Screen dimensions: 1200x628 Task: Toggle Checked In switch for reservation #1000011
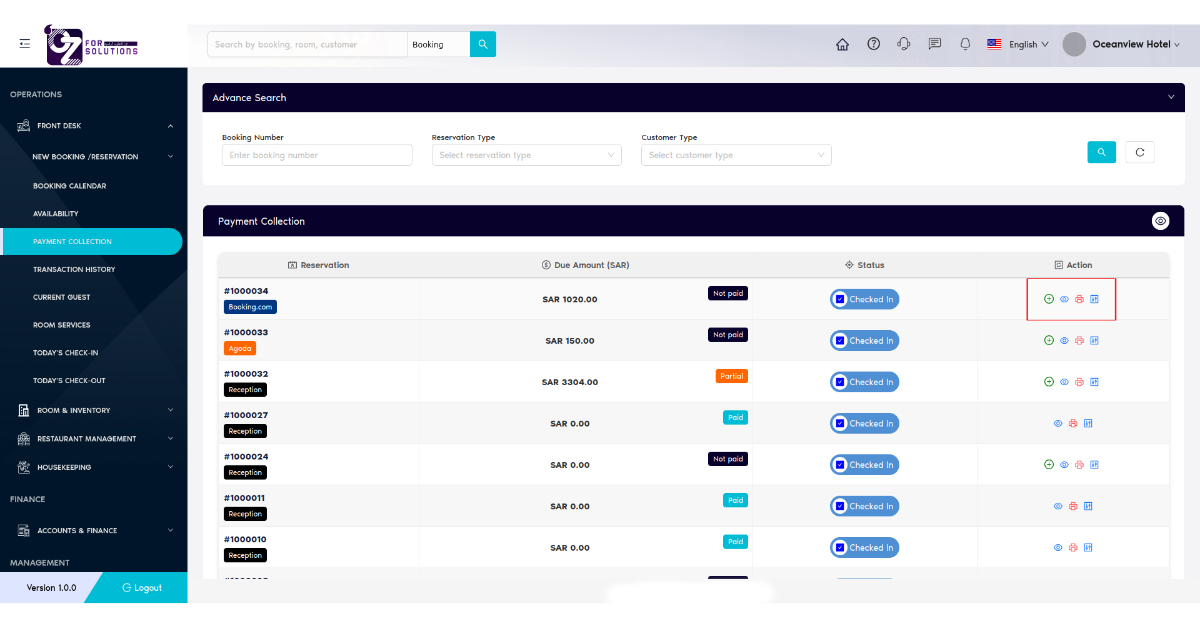click(864, 506)
